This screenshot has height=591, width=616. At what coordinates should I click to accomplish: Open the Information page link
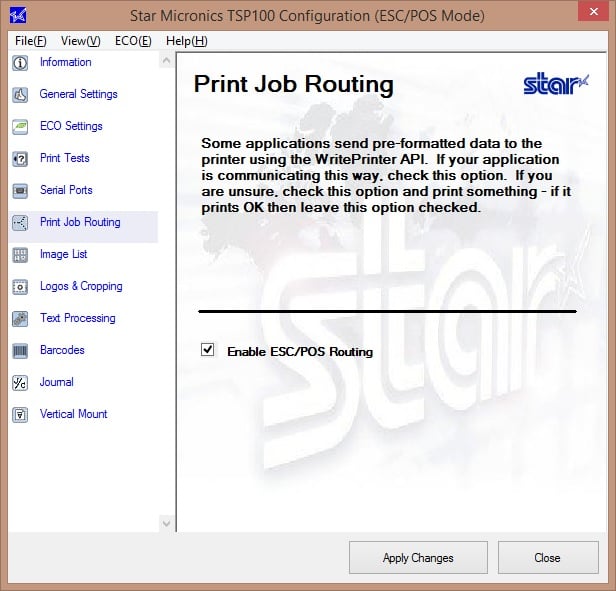[66, 62]
